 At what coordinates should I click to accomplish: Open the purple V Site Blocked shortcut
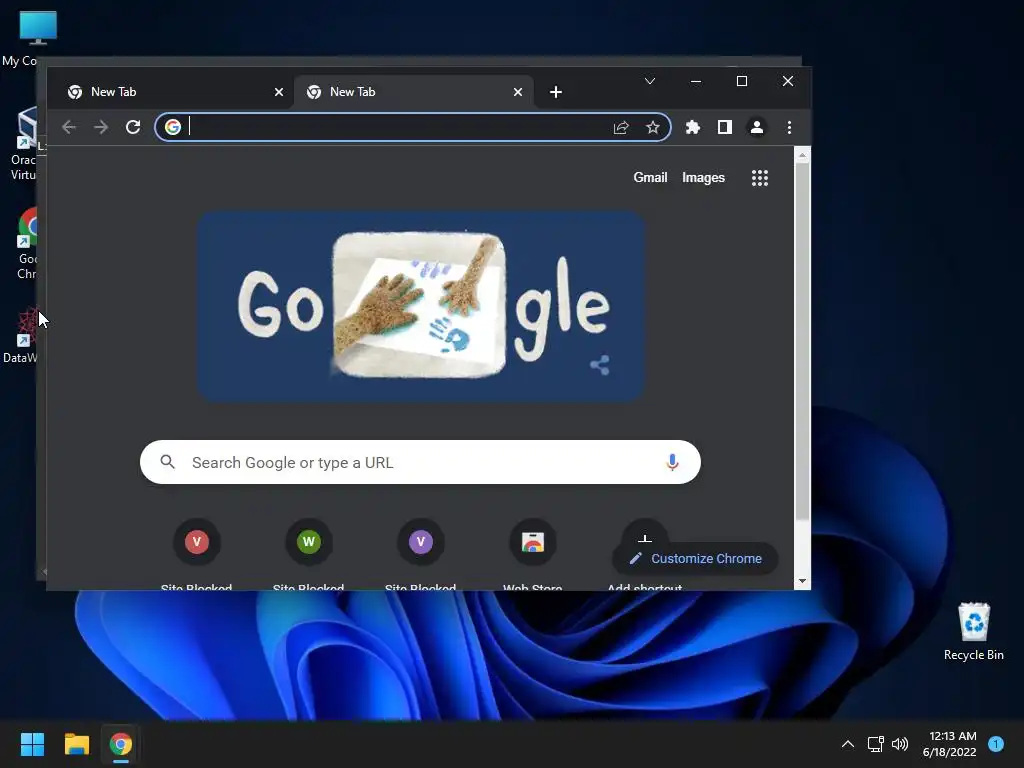[x=421, y=541]
